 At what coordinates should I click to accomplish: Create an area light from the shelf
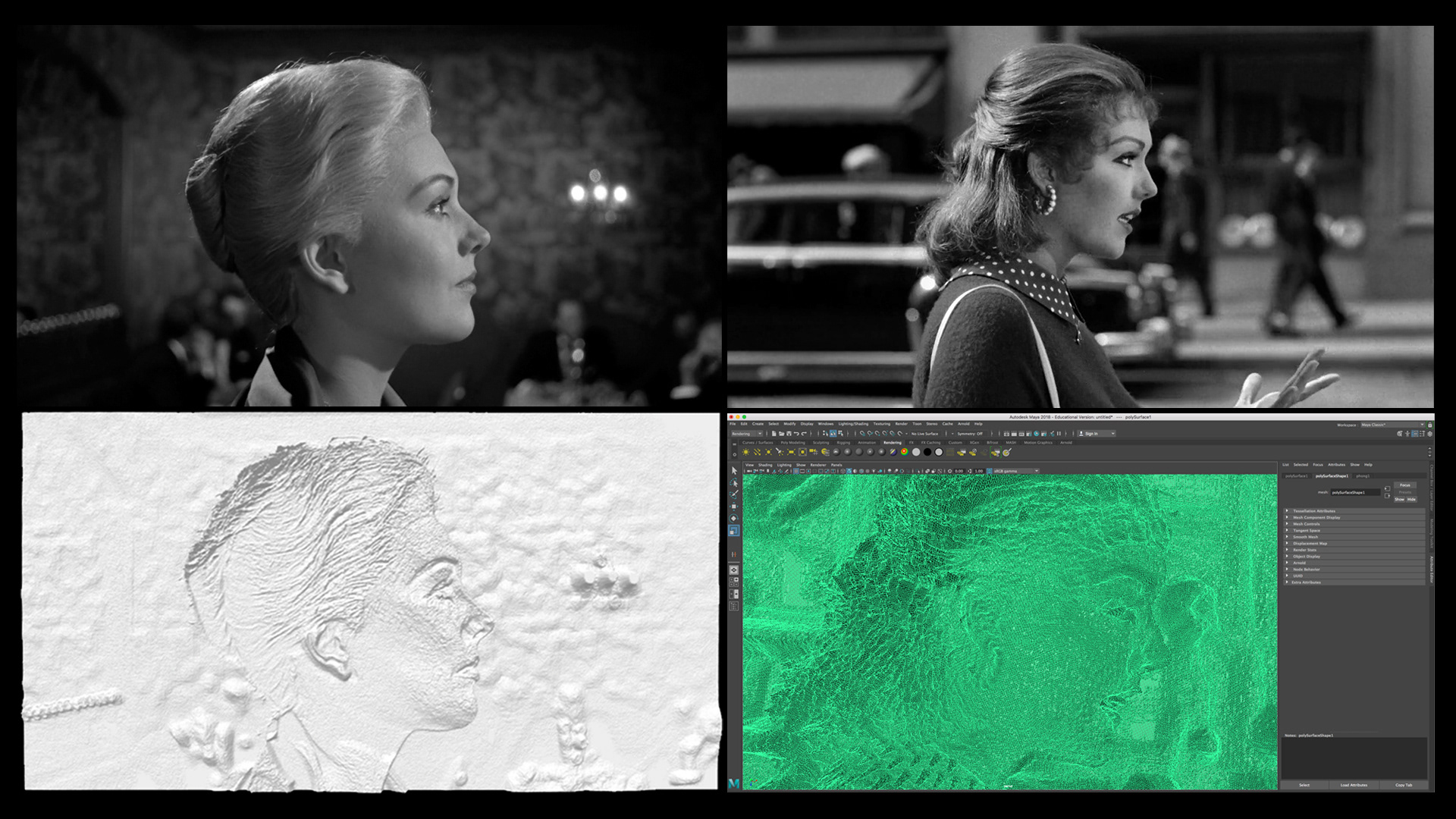(x=791, y=452)
